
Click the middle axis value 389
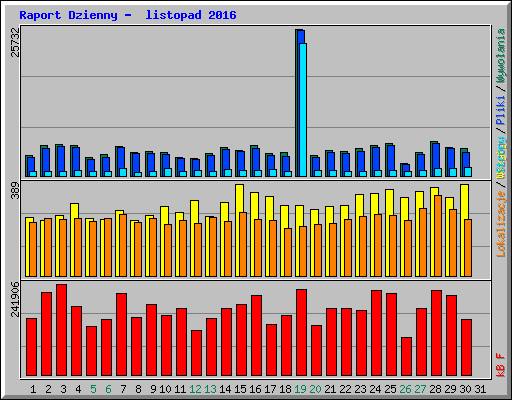(15, 191)
